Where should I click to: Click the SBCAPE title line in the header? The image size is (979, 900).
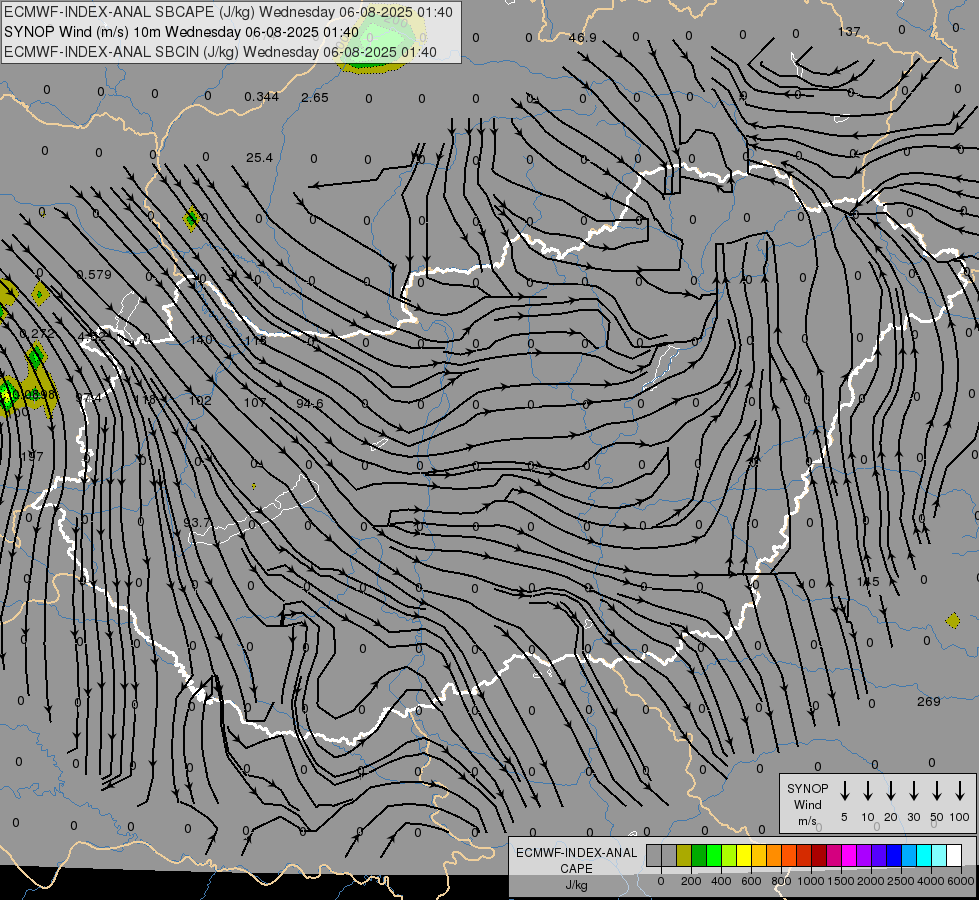(228, 12)
